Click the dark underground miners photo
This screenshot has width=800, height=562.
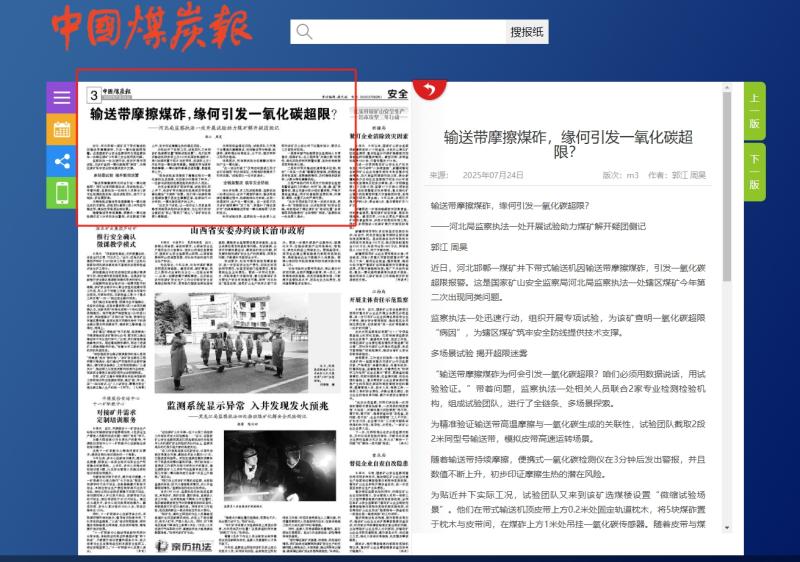click(x=280, y=466)
